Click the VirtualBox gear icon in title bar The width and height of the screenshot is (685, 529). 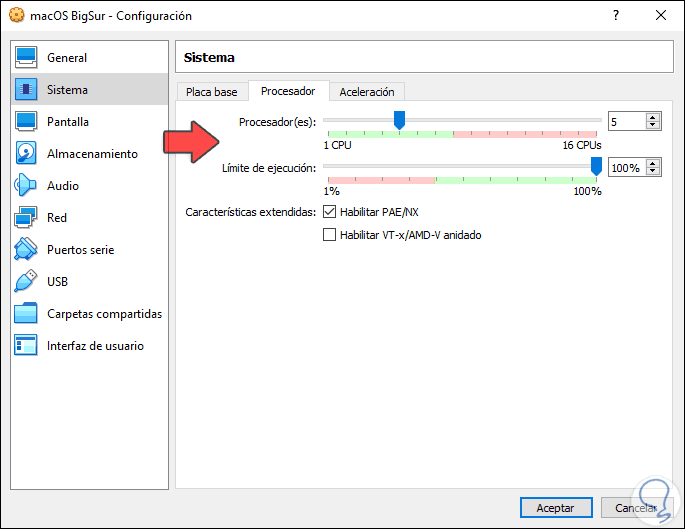pyautogui.click(x=17, y=15)
